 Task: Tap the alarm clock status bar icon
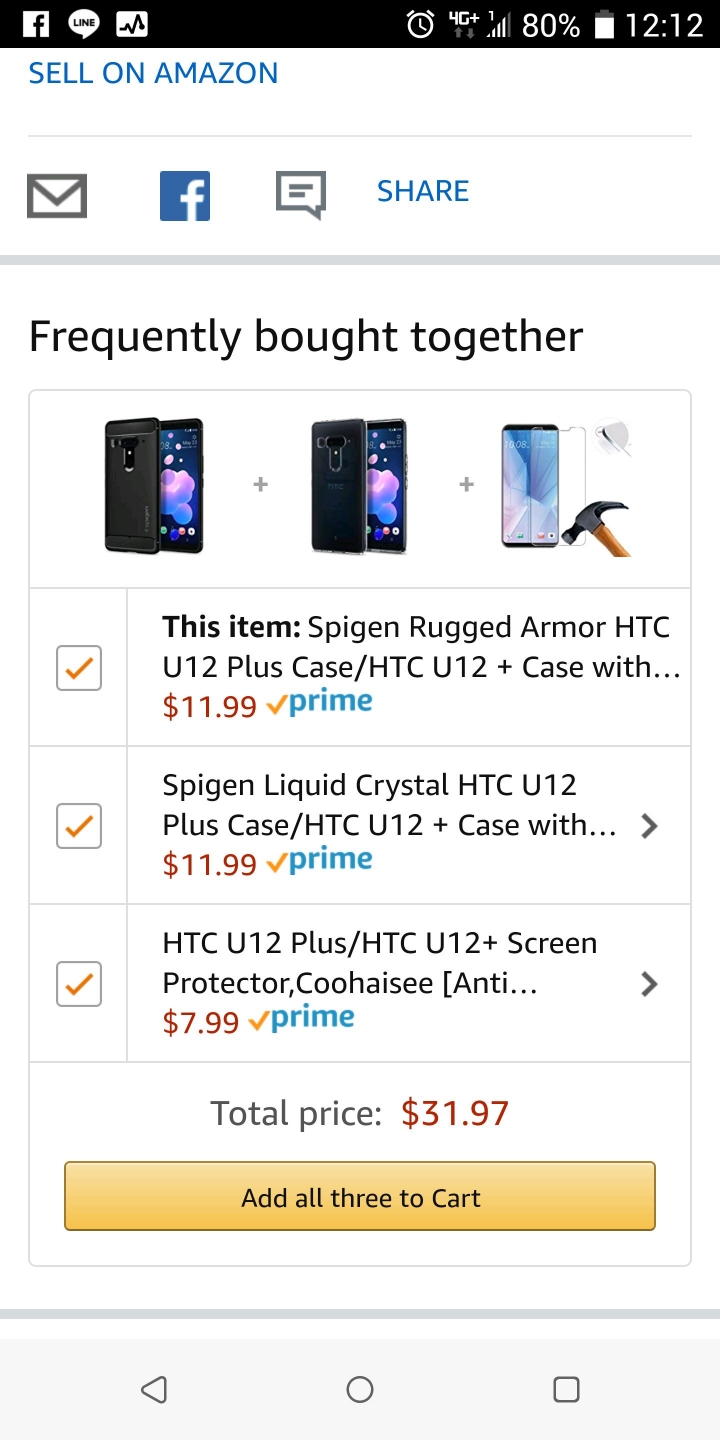coord(421,24)
